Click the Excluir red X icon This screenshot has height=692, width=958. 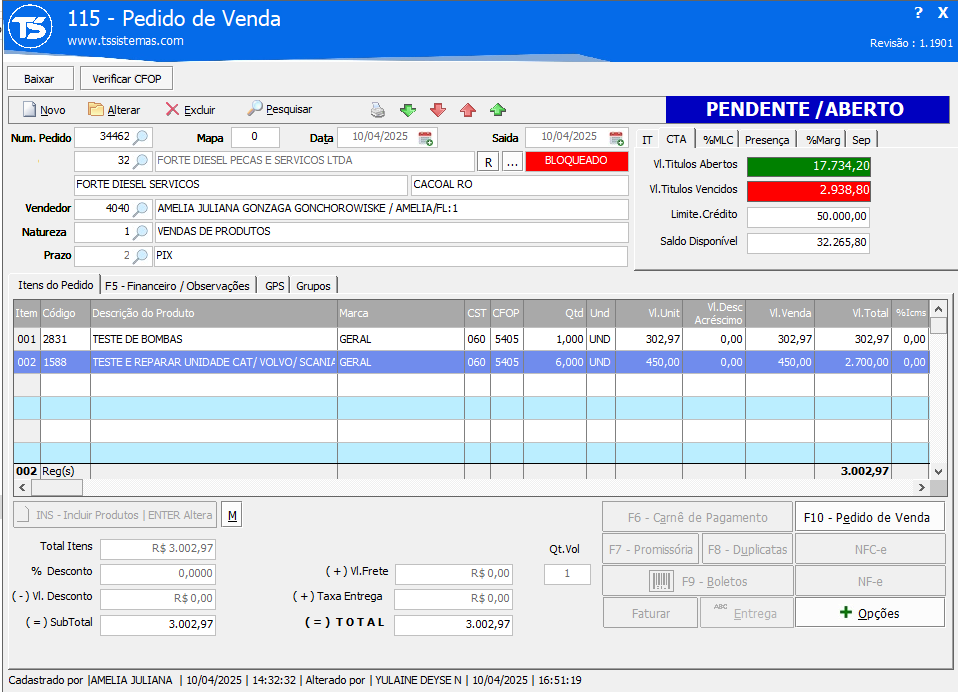pos(173,110)
